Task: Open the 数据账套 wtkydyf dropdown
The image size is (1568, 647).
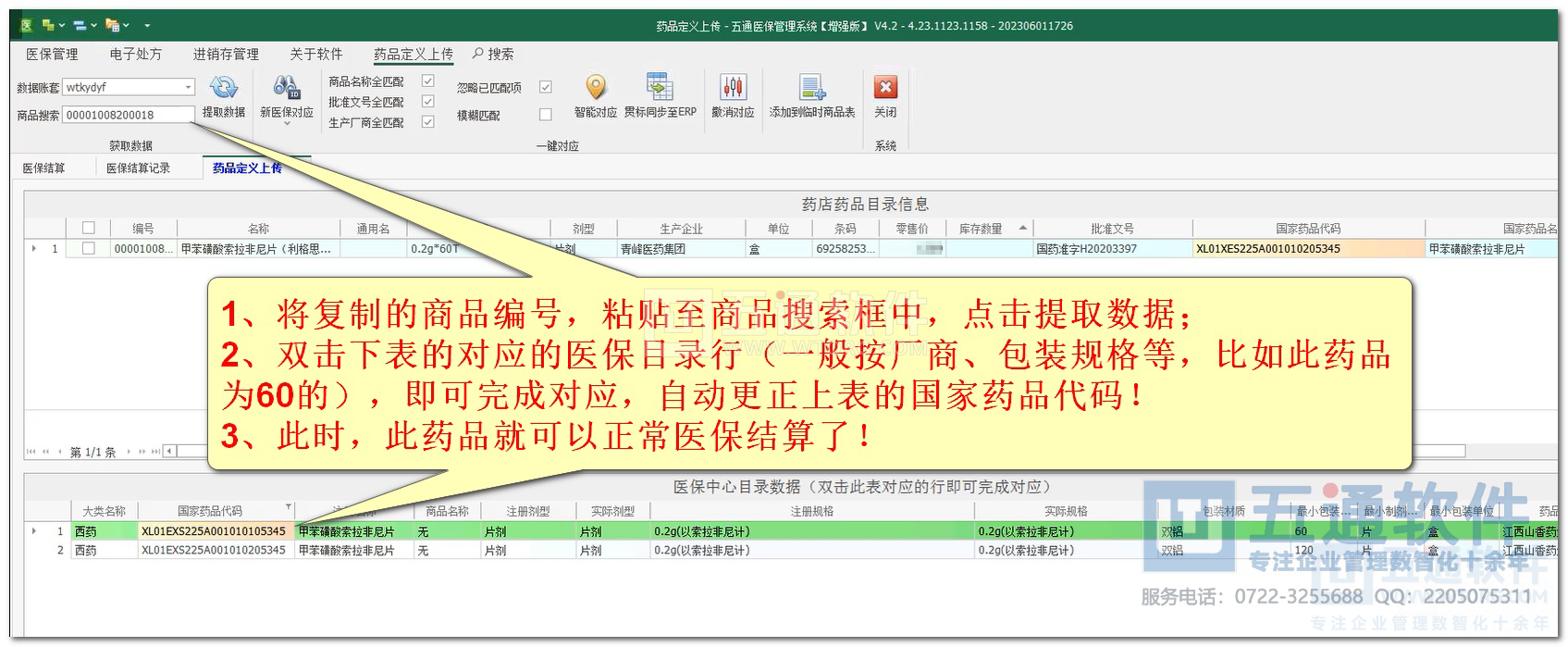Action: coord(189,87)
